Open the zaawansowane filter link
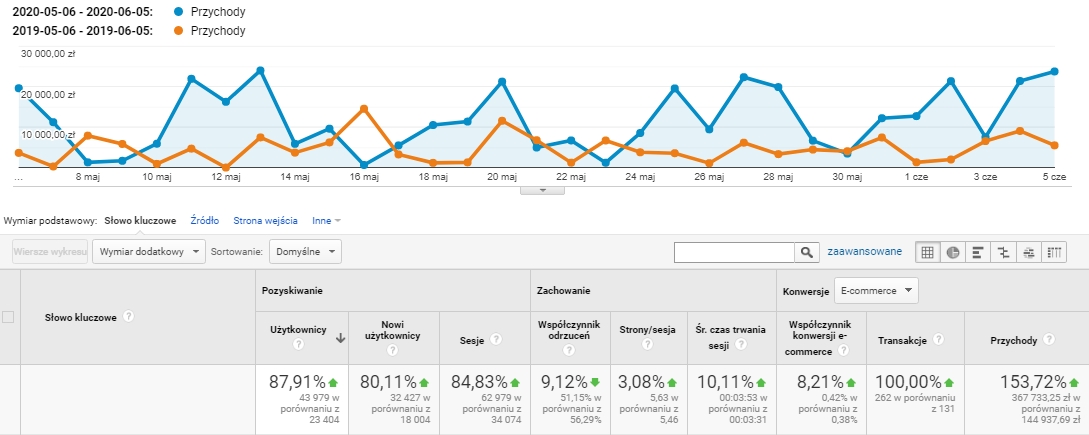 pos(865,252)
